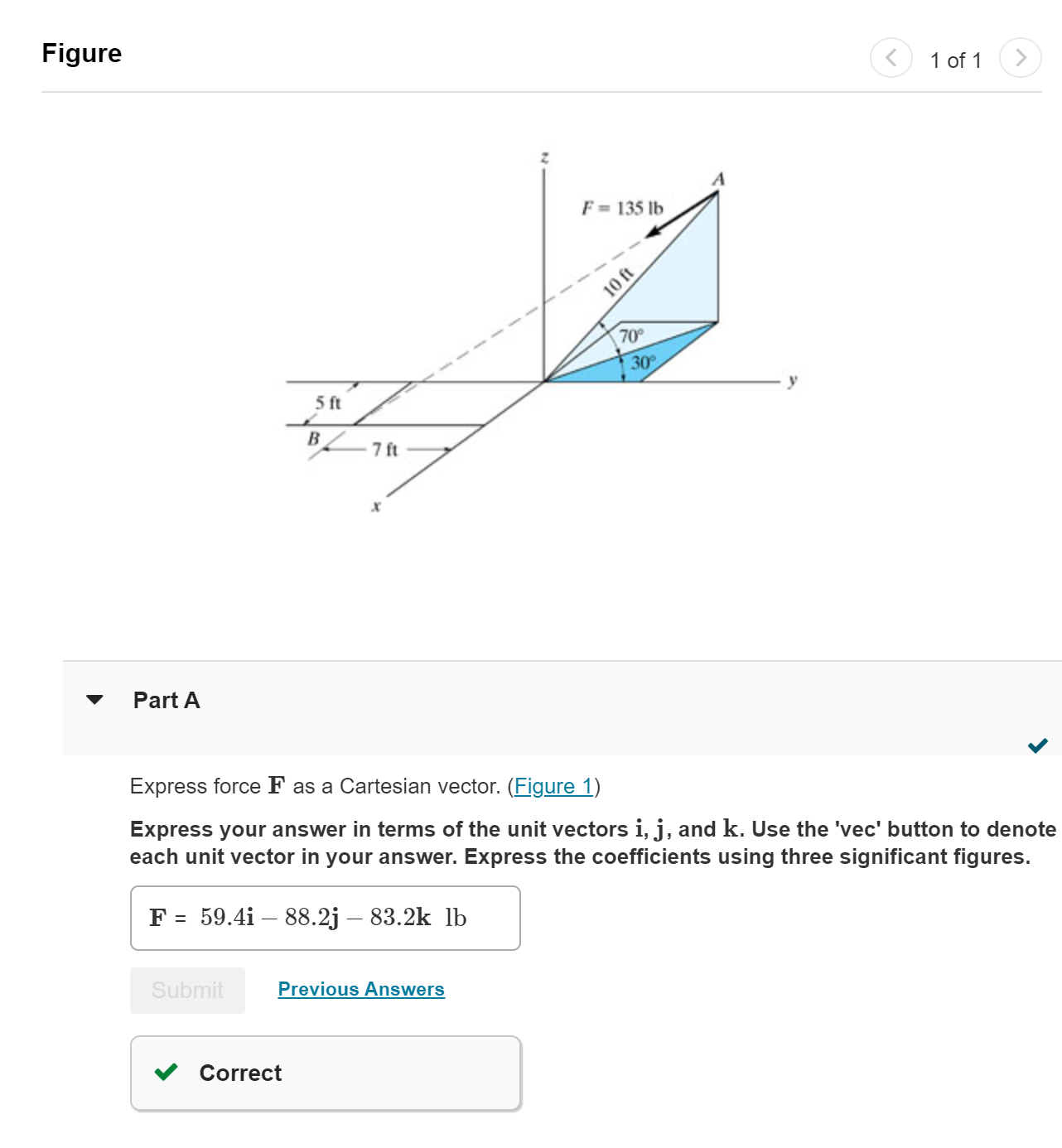
Task: Click the circled right chevron near page indicator
Action: click(x=1021, y=58)
